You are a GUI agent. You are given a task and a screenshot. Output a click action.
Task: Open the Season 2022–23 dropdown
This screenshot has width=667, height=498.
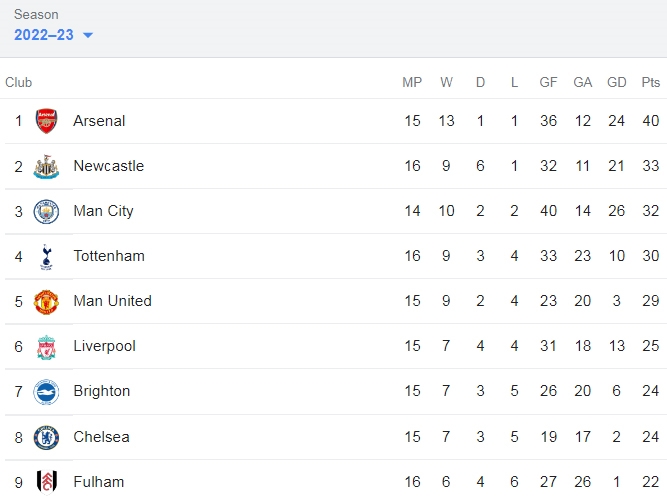tap(53, 35)
